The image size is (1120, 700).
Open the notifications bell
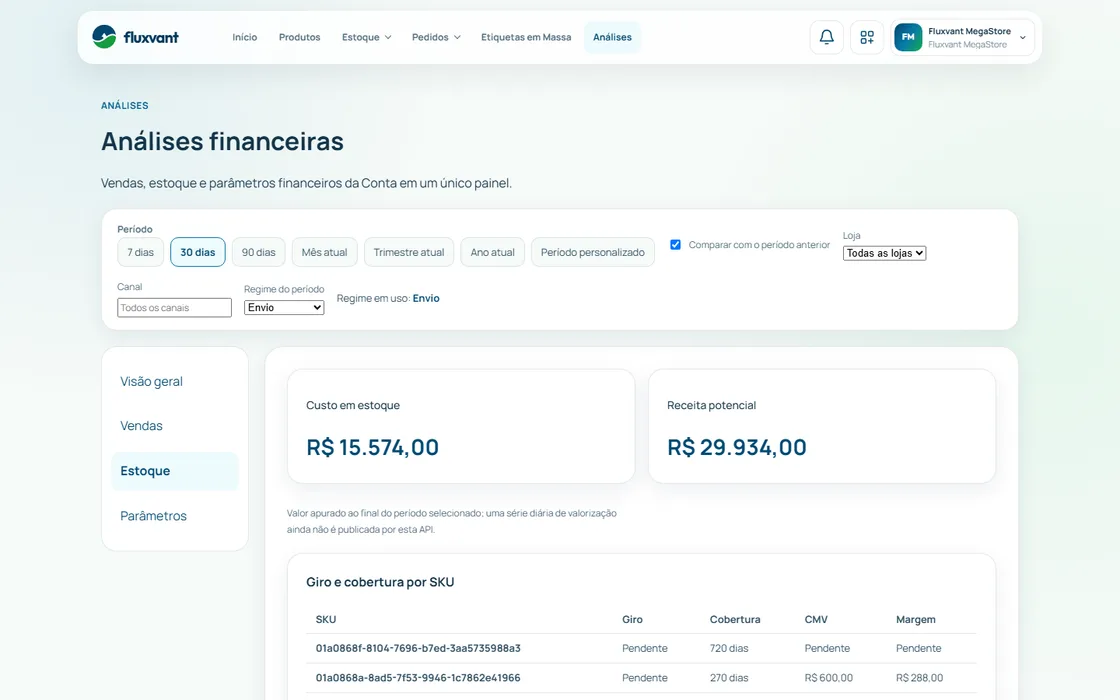(826, 37)
